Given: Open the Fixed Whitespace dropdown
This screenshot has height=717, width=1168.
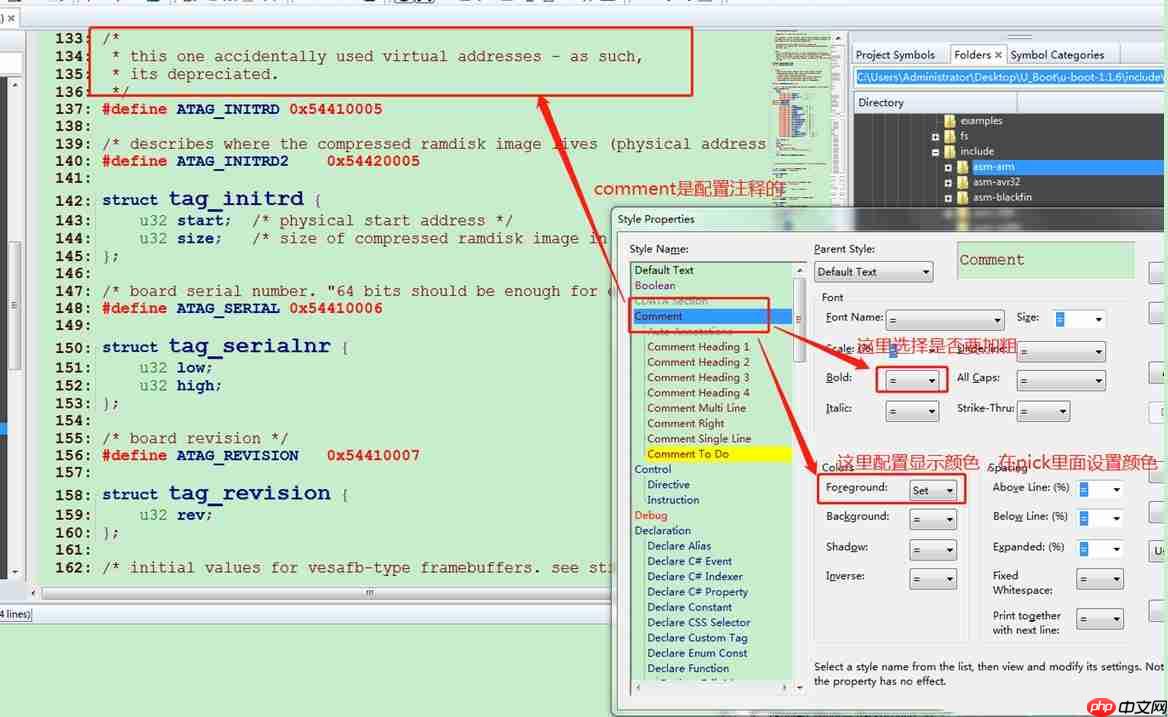Looking at the screenshot, I should tap(1099, 579).
